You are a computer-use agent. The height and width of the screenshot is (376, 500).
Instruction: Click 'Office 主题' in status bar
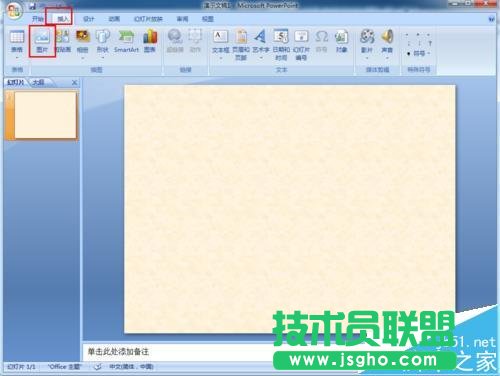coord(64,367)
